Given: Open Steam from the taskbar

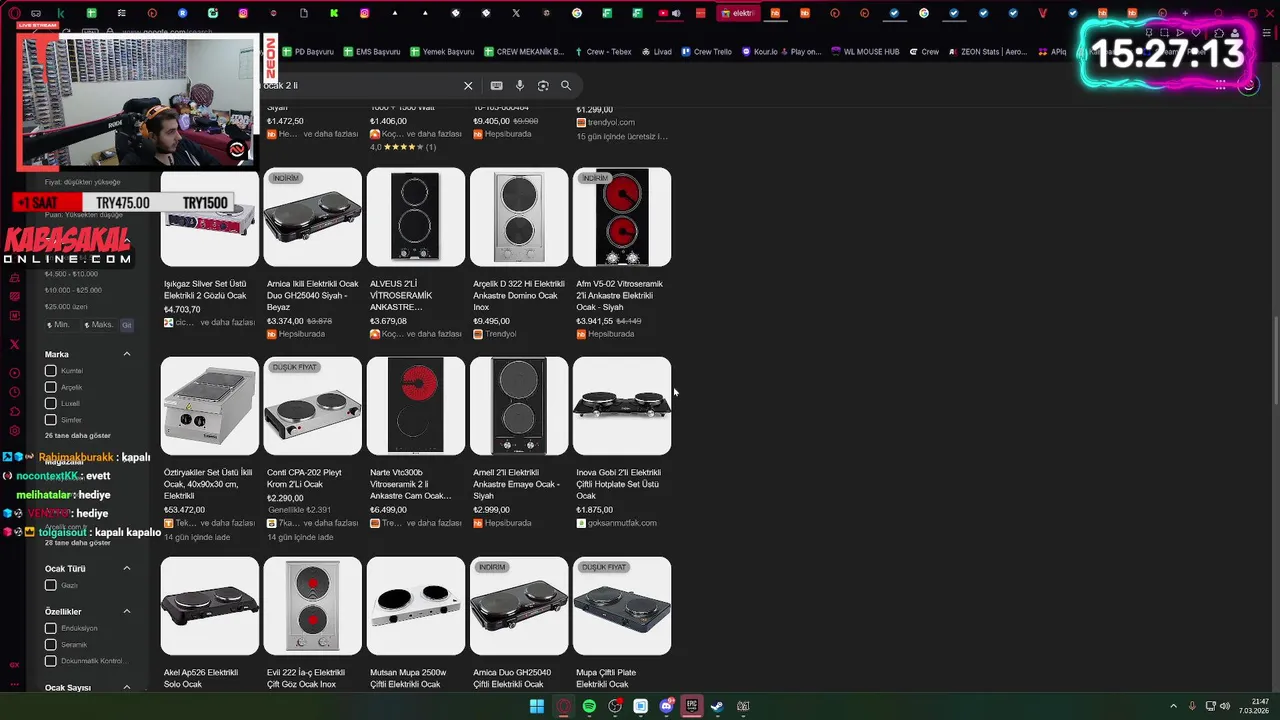Looking at the screenshot, I should tap(717, 706).
